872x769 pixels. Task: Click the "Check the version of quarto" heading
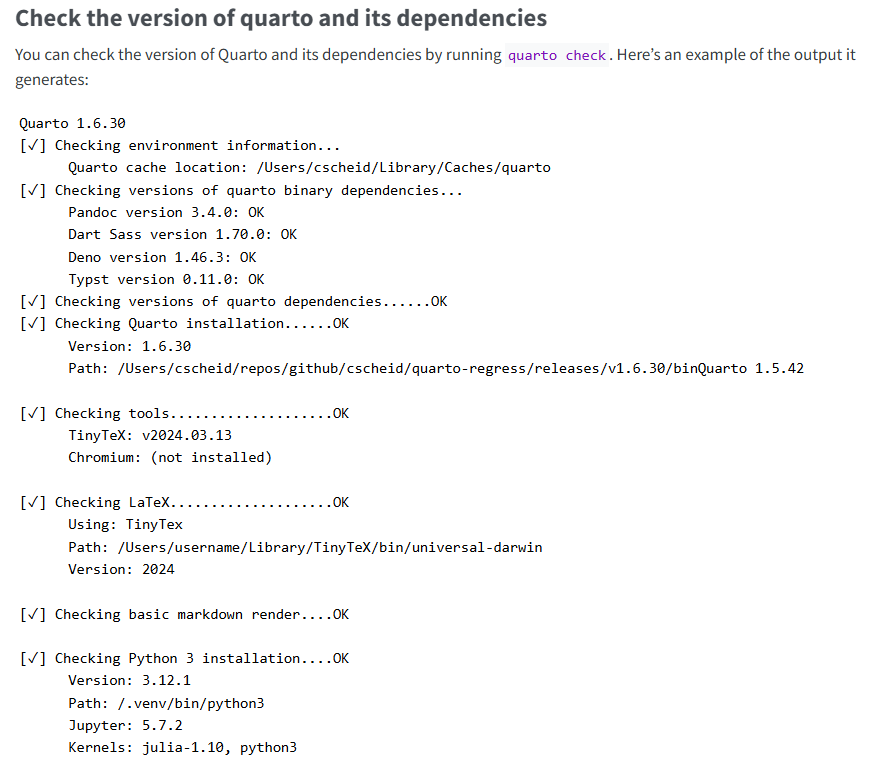pos(281,18)
